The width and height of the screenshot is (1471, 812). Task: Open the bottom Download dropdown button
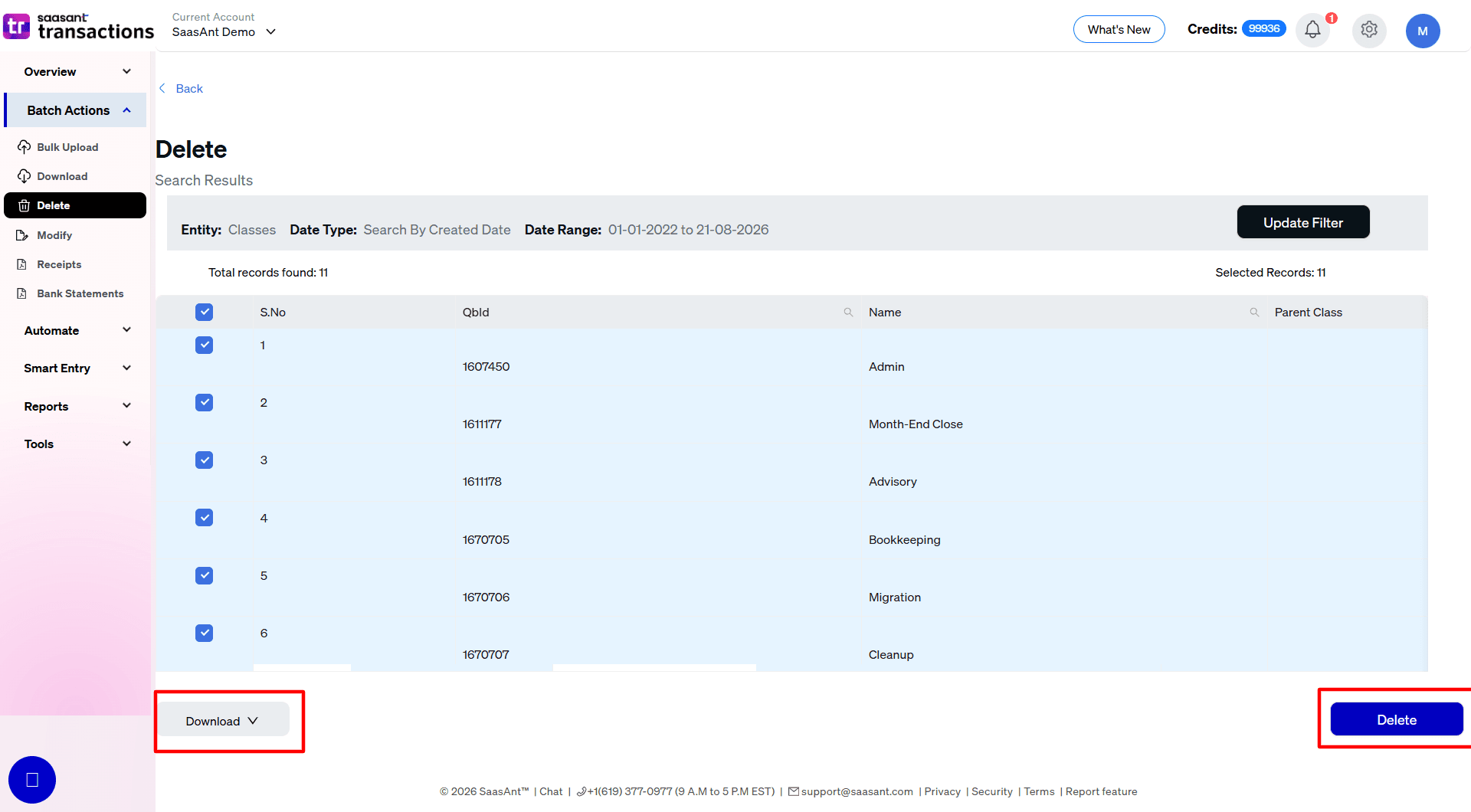222,721
